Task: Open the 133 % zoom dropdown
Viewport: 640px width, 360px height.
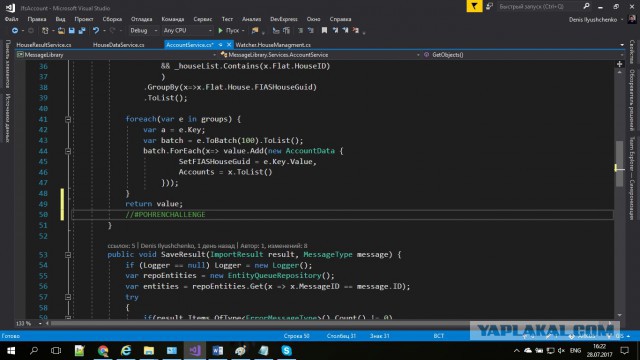Action: click(29, 323)
